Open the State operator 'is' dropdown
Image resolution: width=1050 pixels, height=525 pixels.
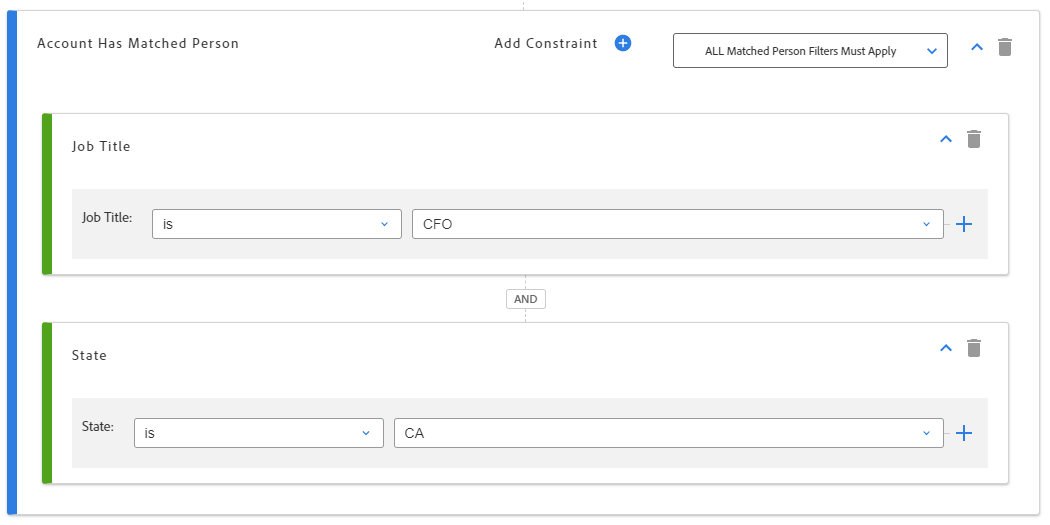pyautogui.click(x=258, y=433)
